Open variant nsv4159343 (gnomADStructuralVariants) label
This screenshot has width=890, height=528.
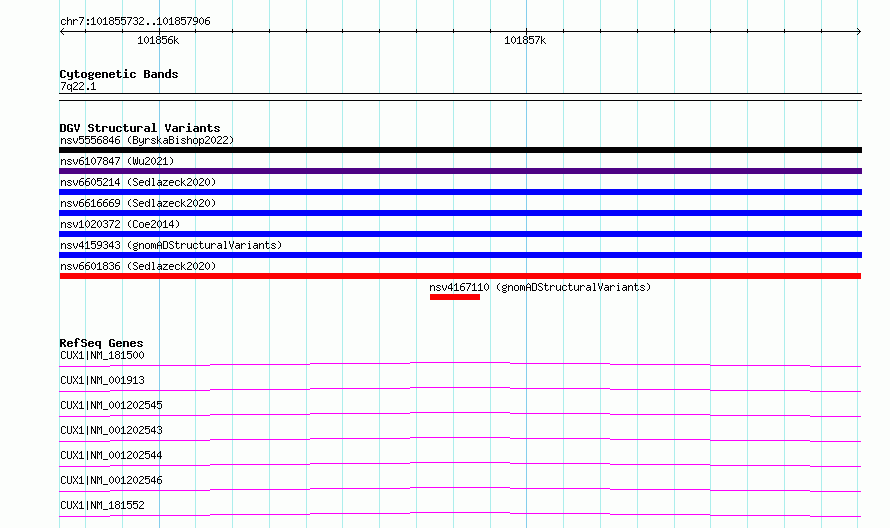(171, 245)
